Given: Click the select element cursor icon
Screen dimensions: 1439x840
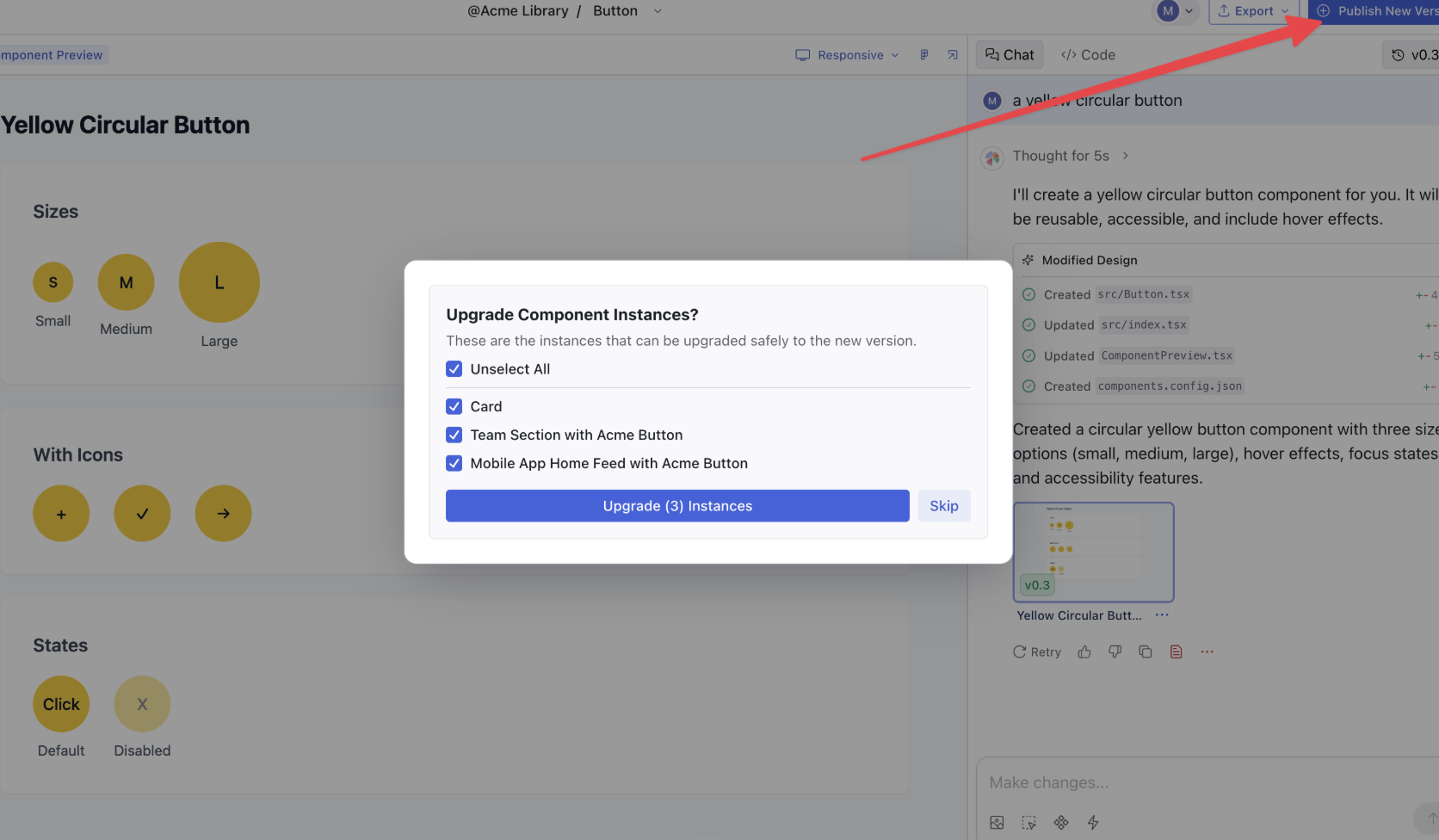Looking at the screenshot, I should point(1028,823).
